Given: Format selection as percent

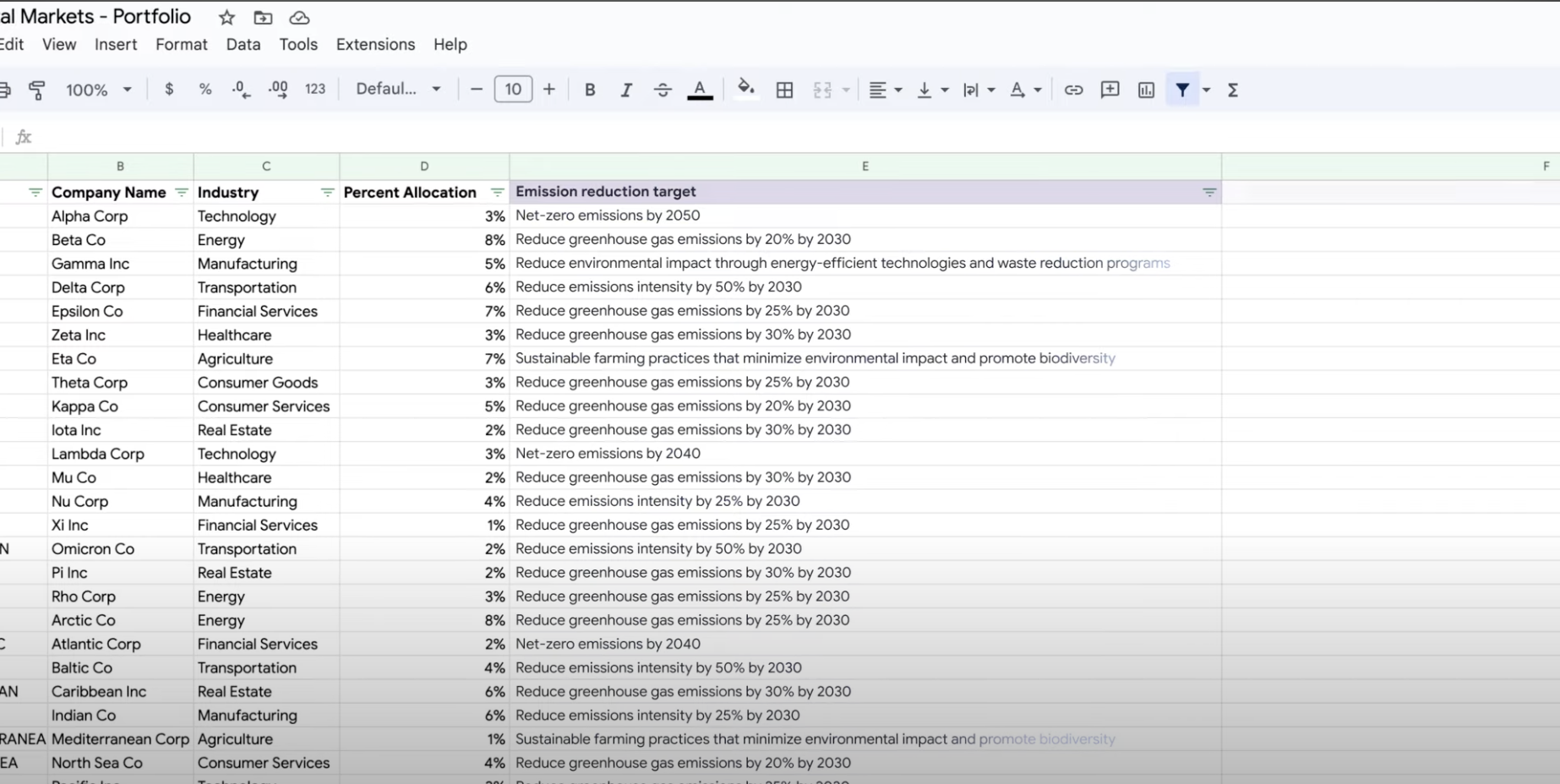Looking at the screenshot, I should [x=205, y=89].
